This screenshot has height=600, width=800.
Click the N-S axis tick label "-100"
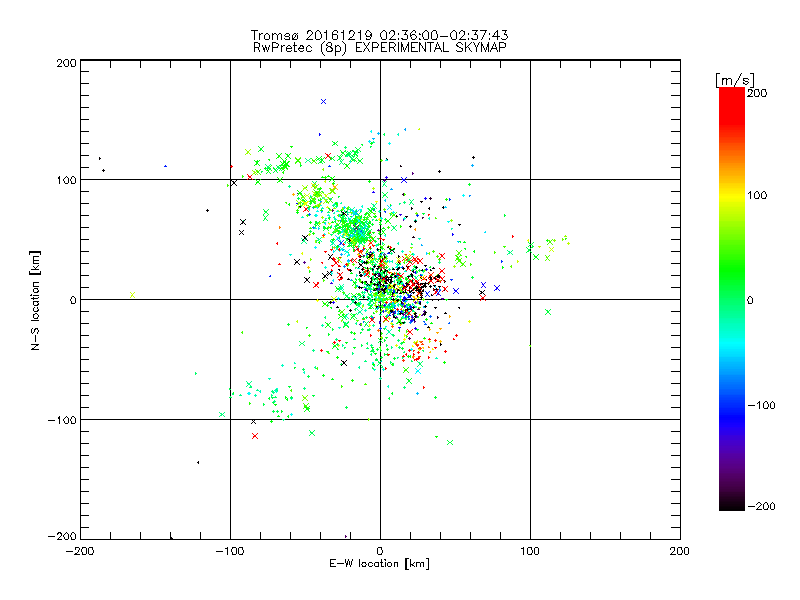click(62, 420)
